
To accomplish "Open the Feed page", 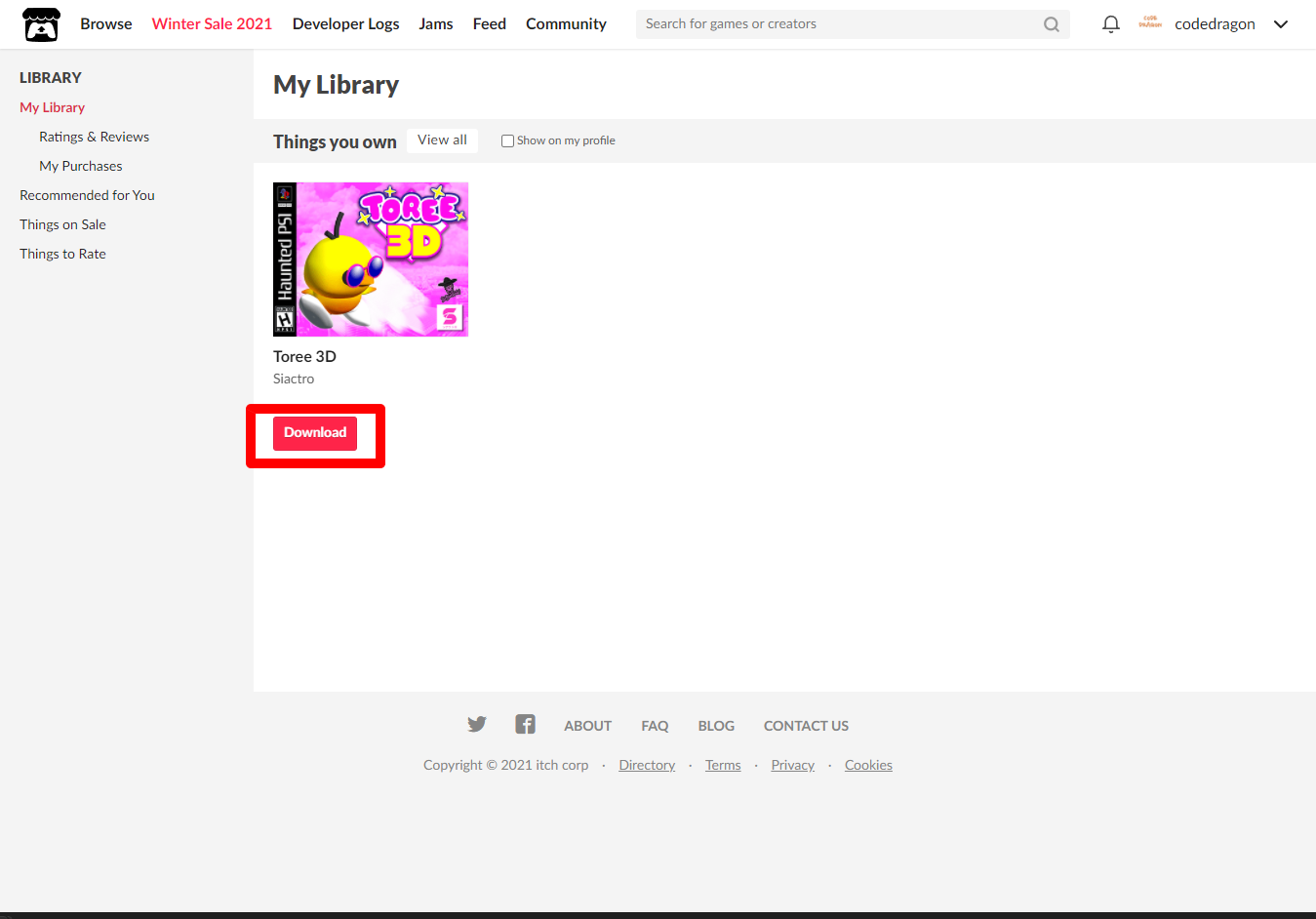I will (x=490, y=23).
